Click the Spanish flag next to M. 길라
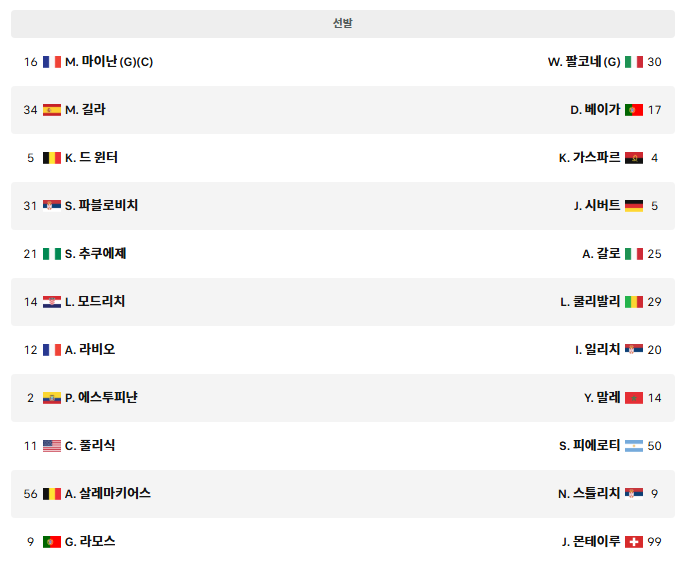The height and width of the screenshot is (571, 683). 52,110
